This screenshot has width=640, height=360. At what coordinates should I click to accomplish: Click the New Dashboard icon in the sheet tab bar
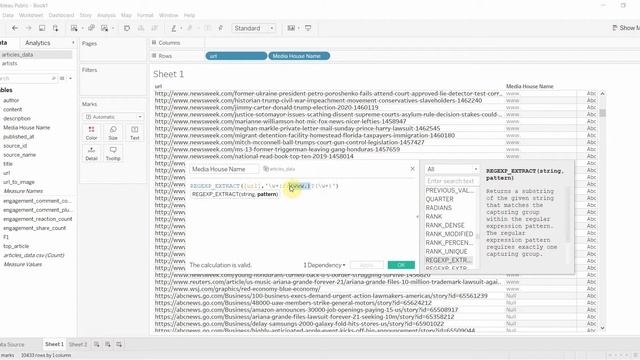[x=108, y=344]
